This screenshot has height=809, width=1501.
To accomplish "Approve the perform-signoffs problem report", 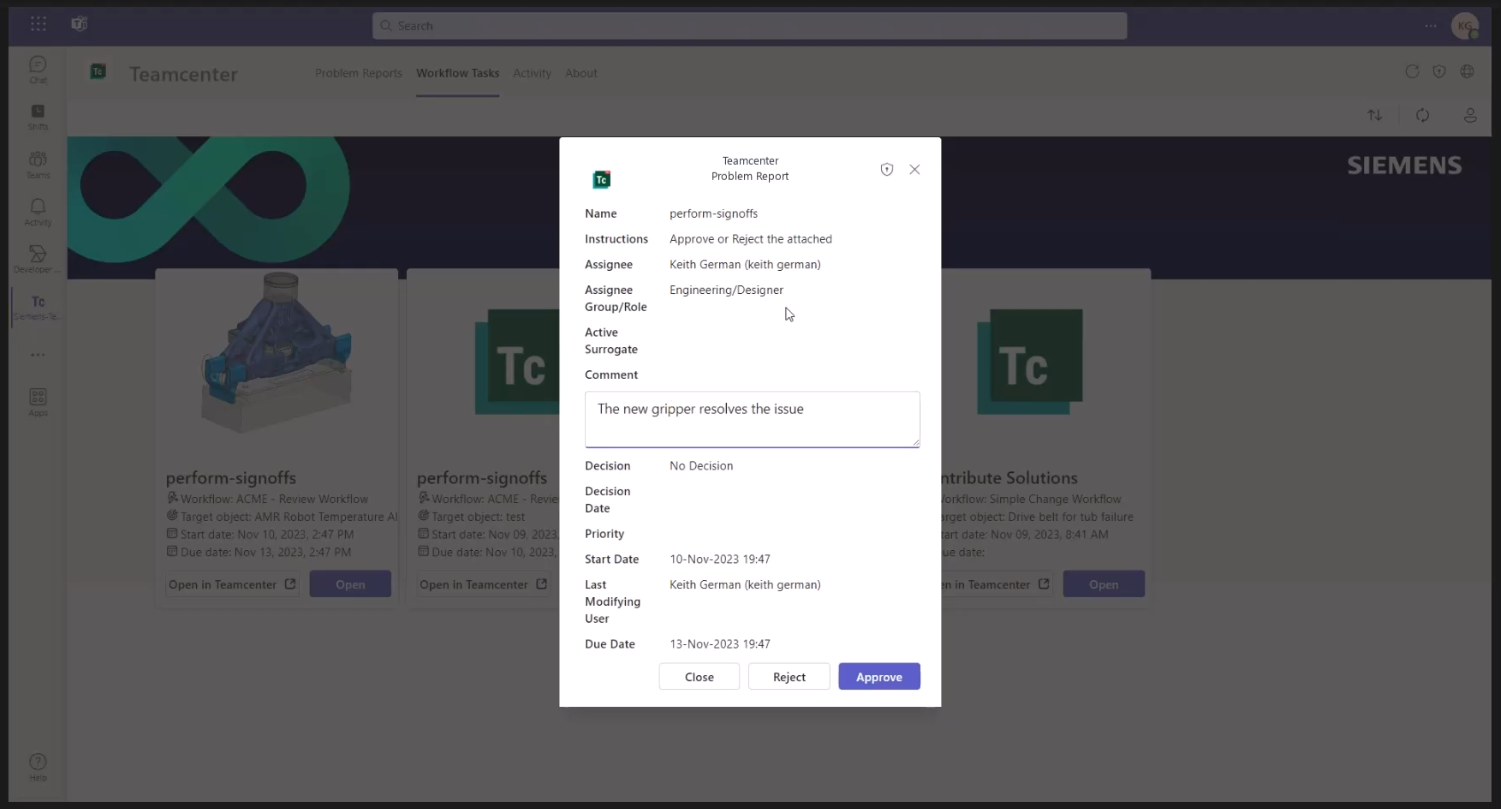I will coord(879,676).
